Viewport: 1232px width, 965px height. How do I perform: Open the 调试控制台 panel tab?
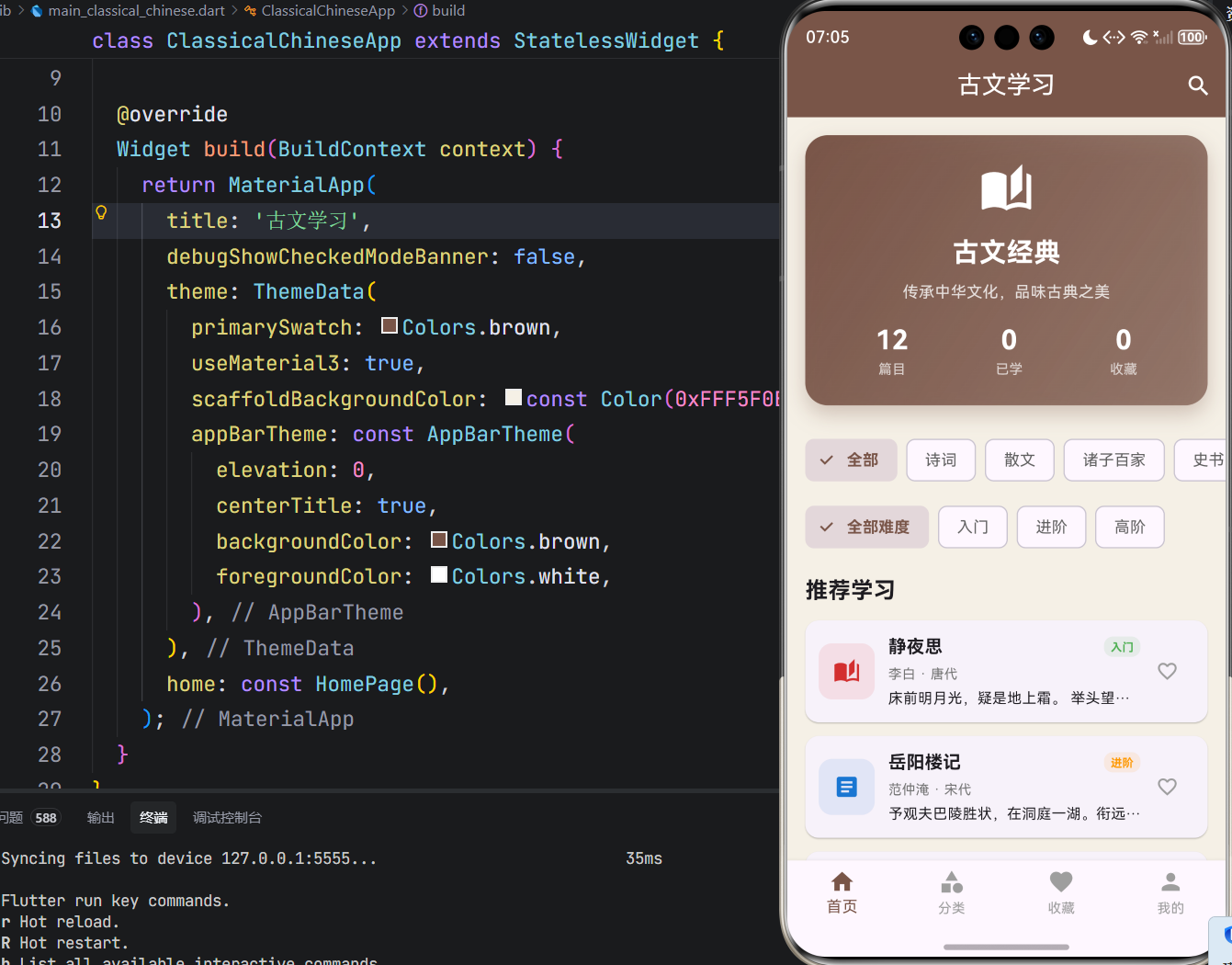coord(227,818)
